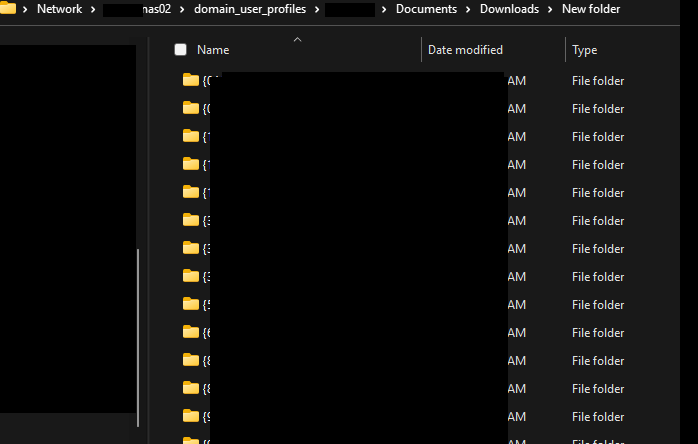Screen dimensions: 698x444
Task: Open the first folder icon in the list
Action: click(190, 80)
